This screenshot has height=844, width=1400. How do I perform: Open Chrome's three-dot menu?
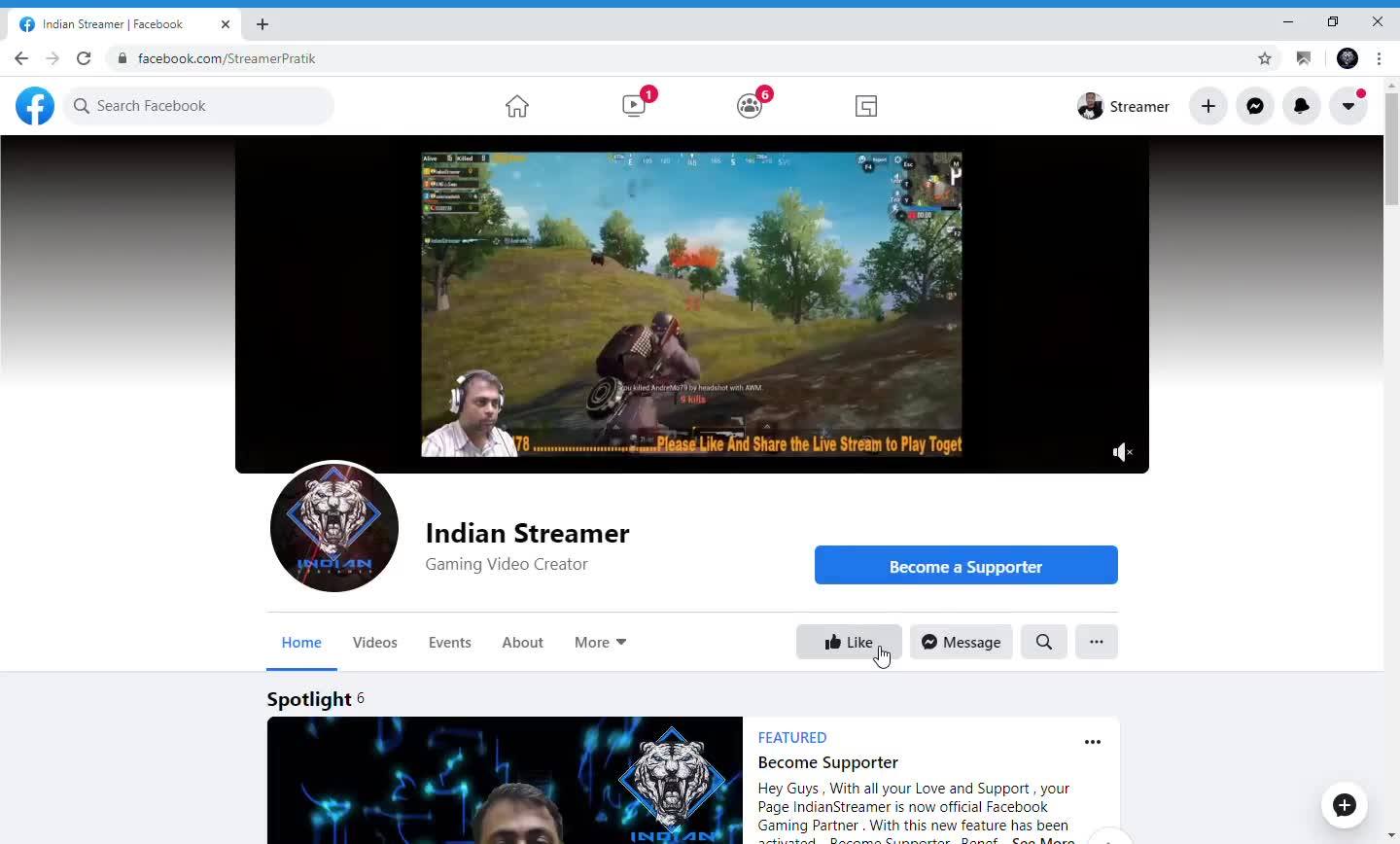point(1380,58)
